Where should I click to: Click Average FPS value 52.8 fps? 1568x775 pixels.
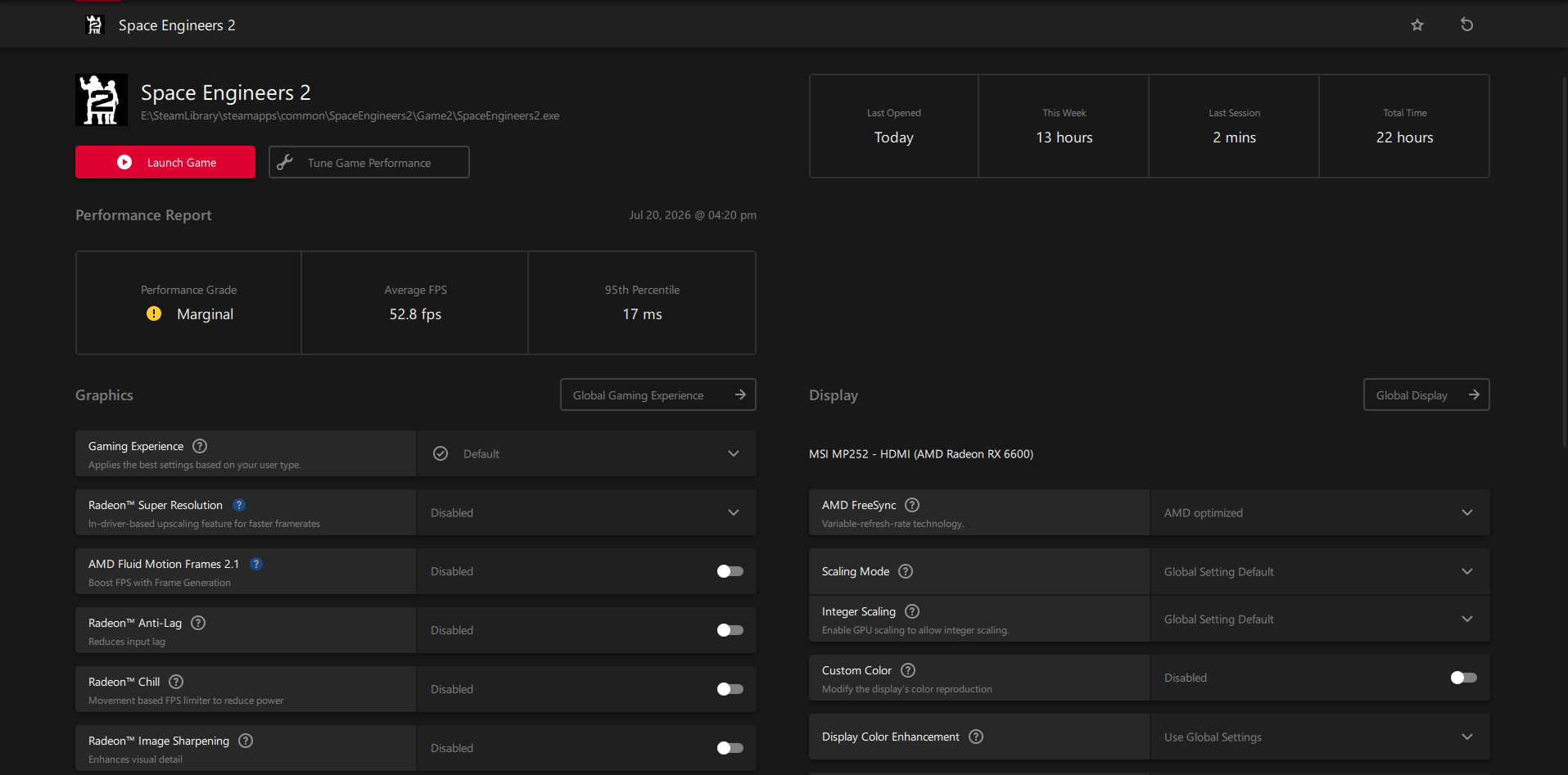coord(415,314)
